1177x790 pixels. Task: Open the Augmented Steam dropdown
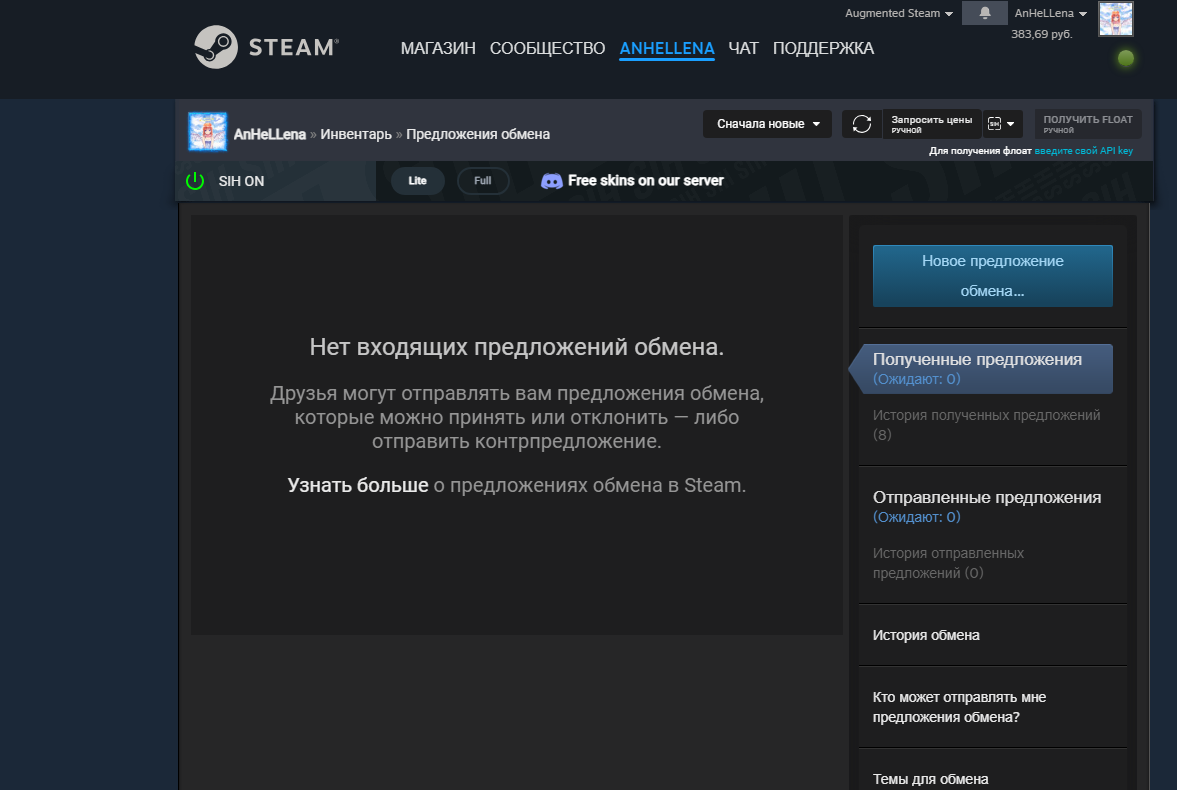899,14
